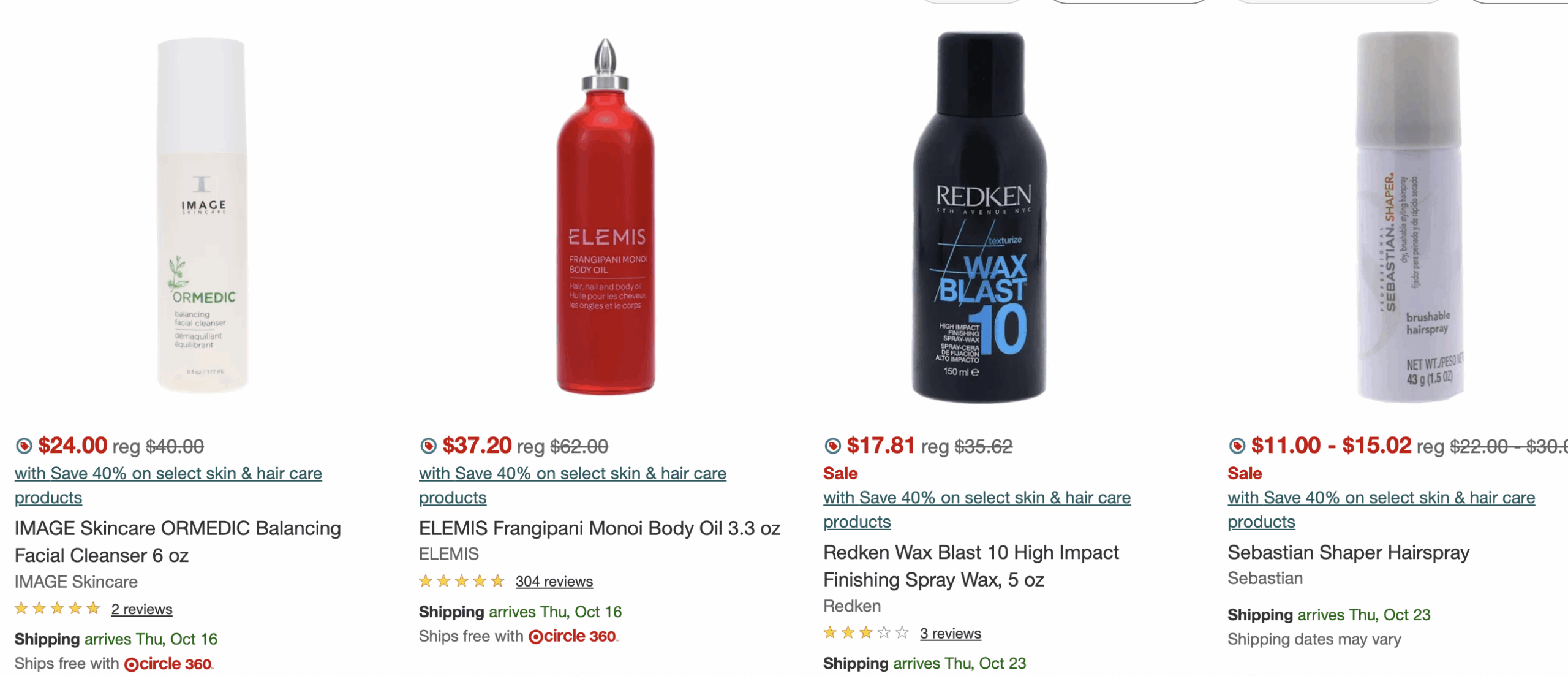Open the red ELEMIS Frangipani bottle image

point(605,216)
